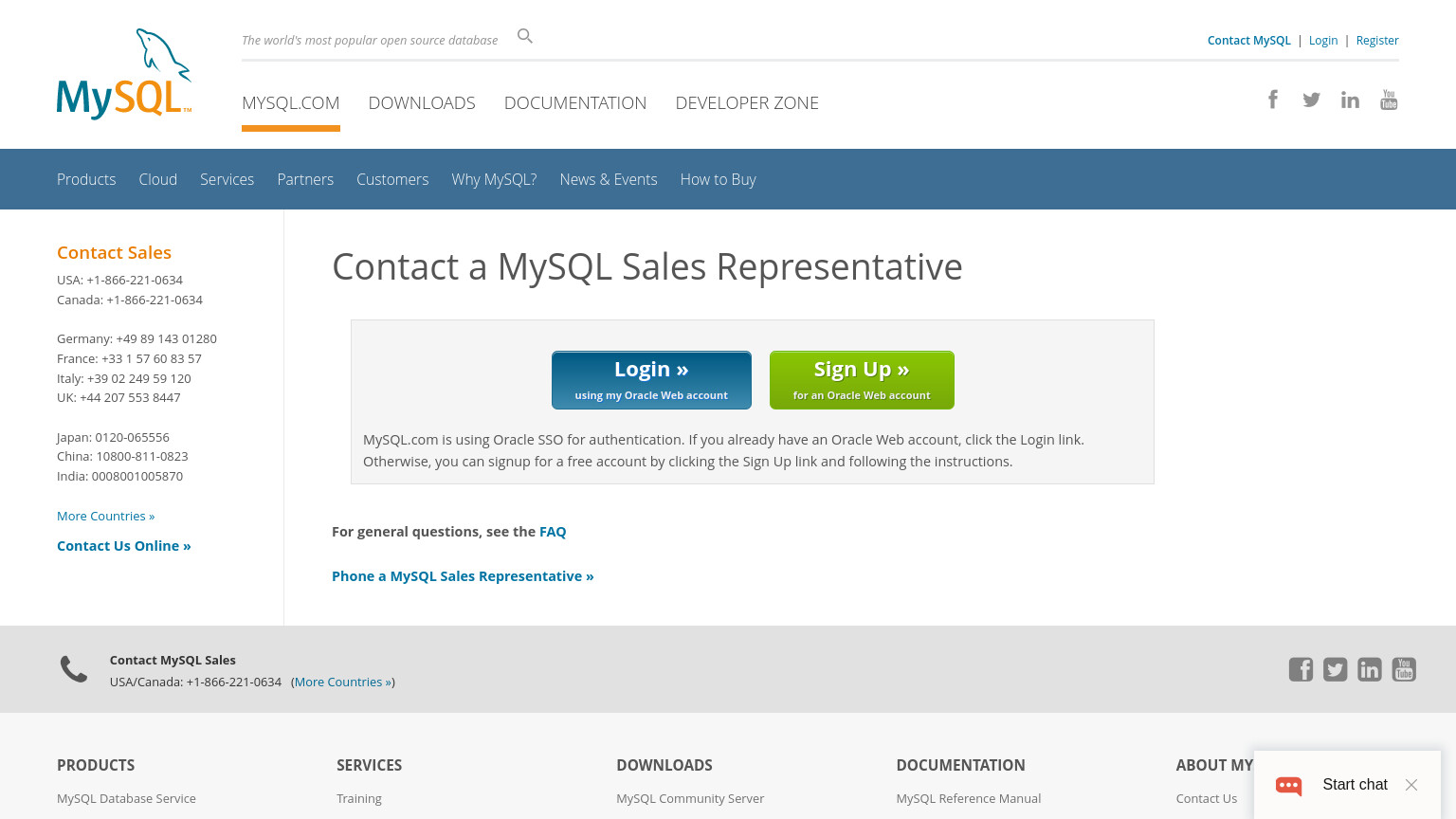Click PRODUCTS footer heading
Viewport: 1456px width, 819px height.
coord(96,765)
